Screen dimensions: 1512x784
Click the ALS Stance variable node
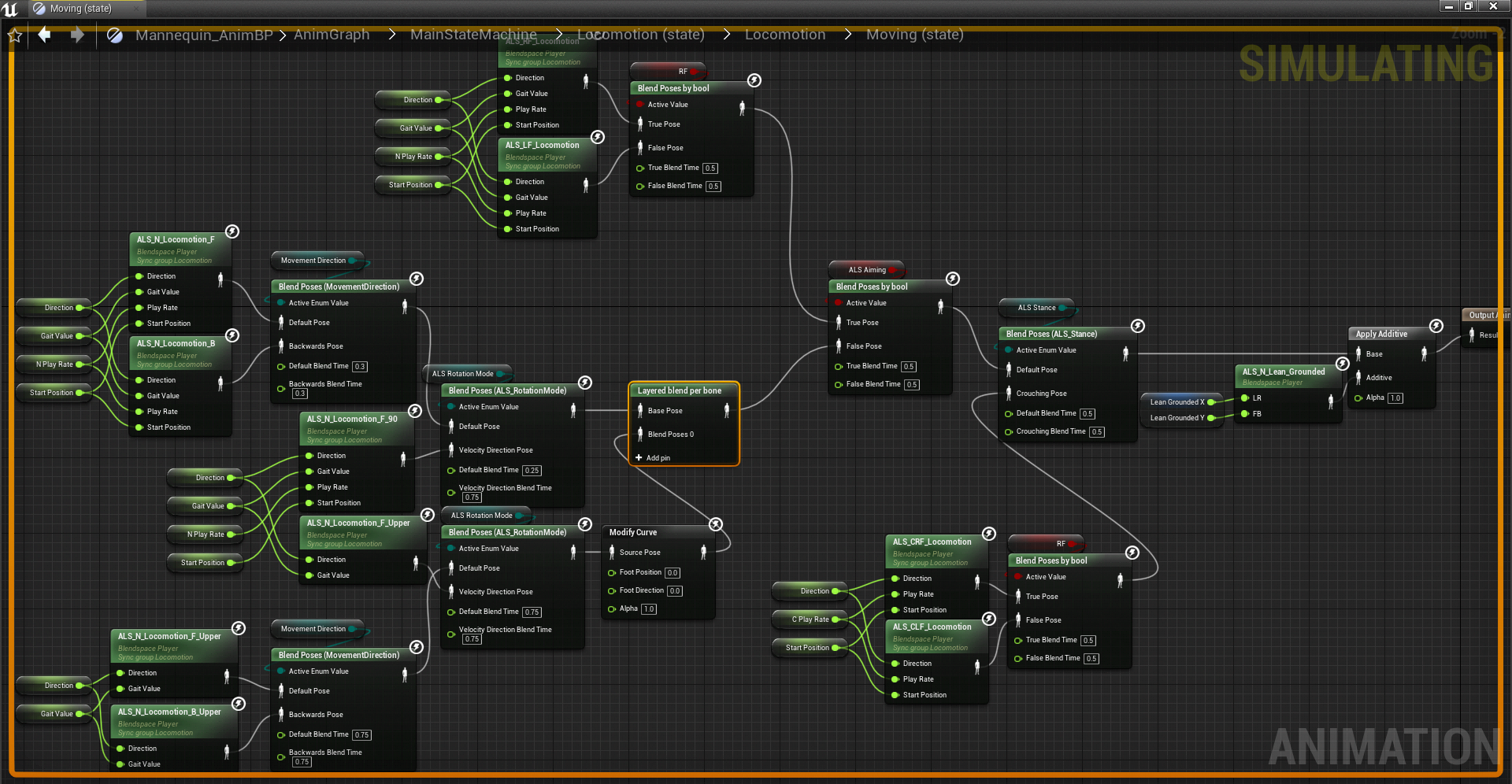click(x=1038, y=308)
